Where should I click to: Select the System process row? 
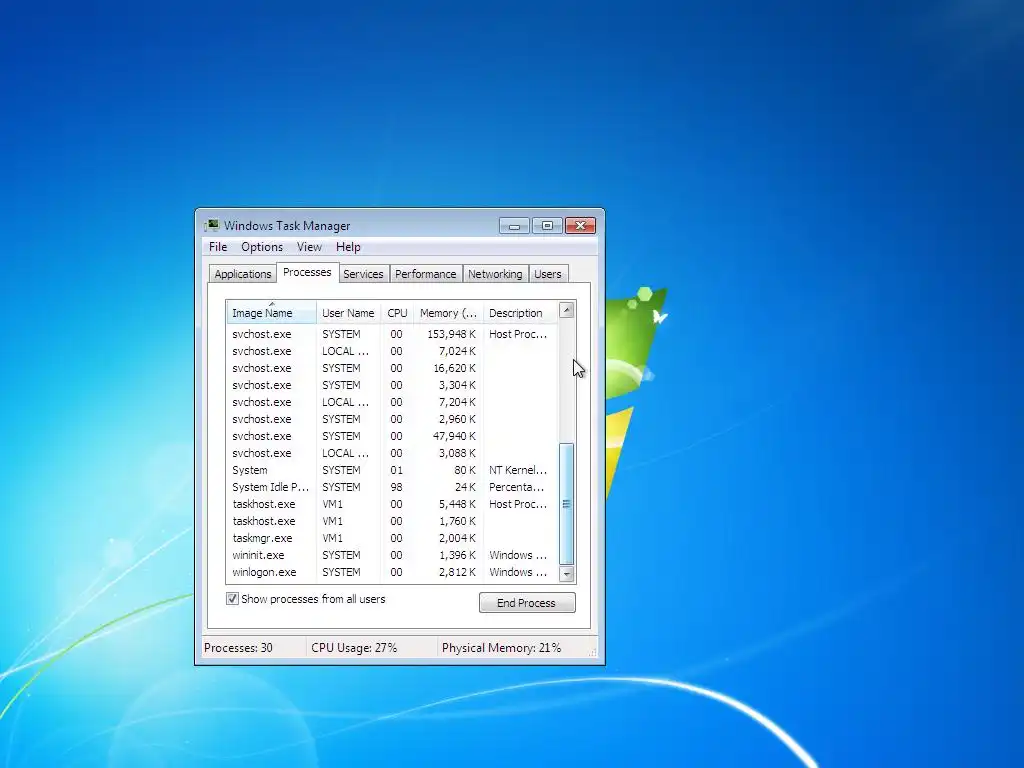coord(392,470)
